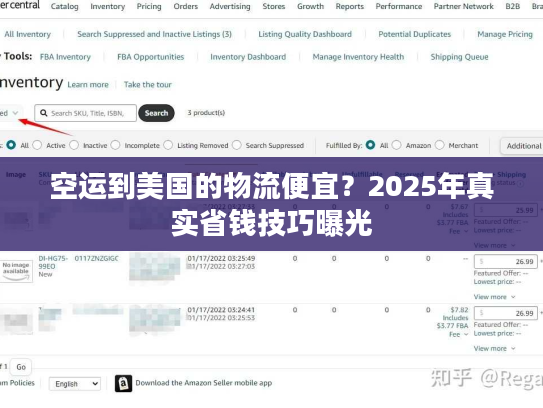Open the Shipping Queue
This screenshot has height=408, width=543.
460,57
